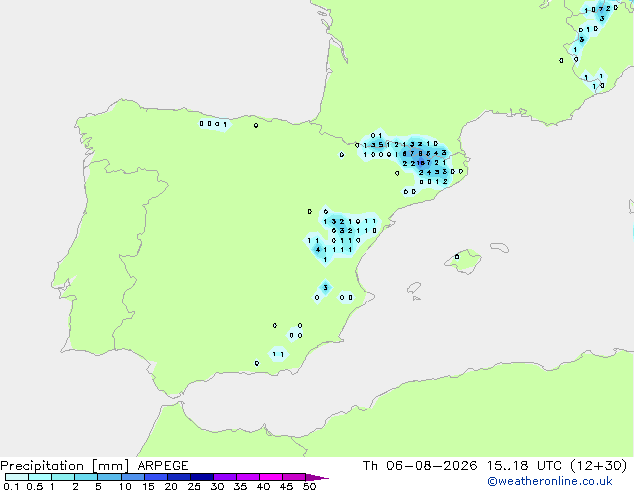Click the 'ARPEGE' model label

coord(163,466)
